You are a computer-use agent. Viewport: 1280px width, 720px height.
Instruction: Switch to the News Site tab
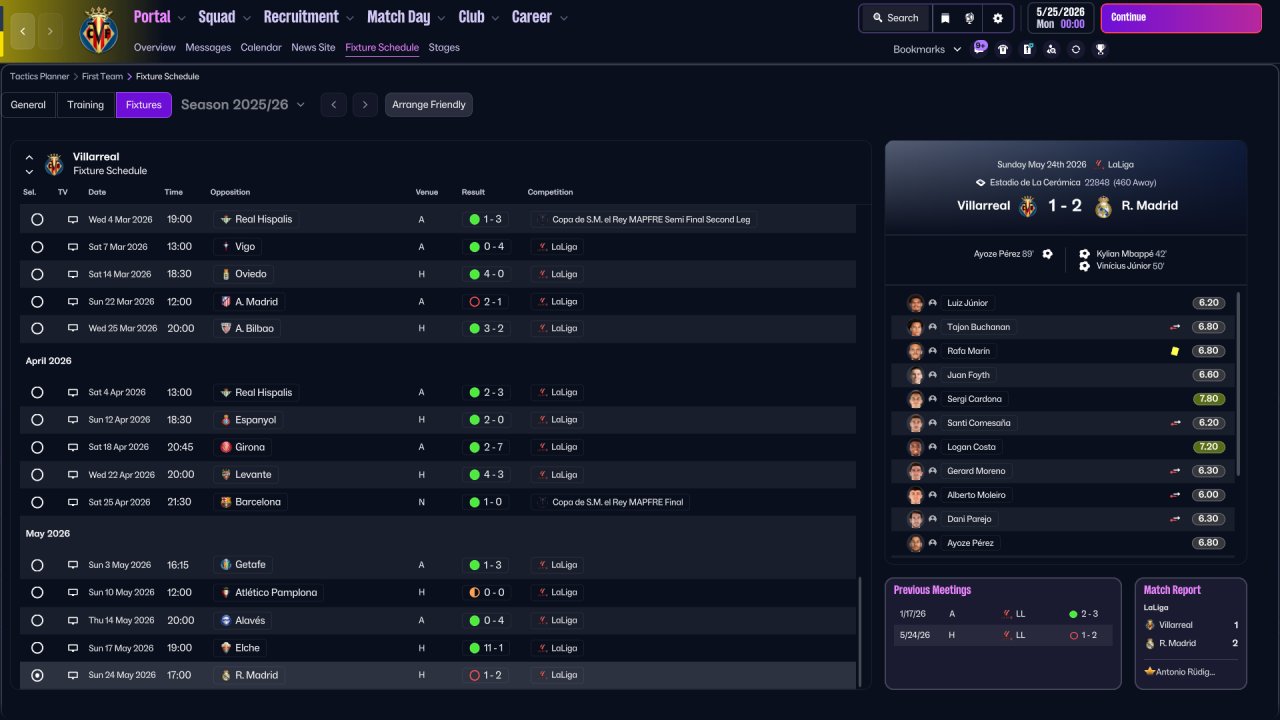coord(313,47)
